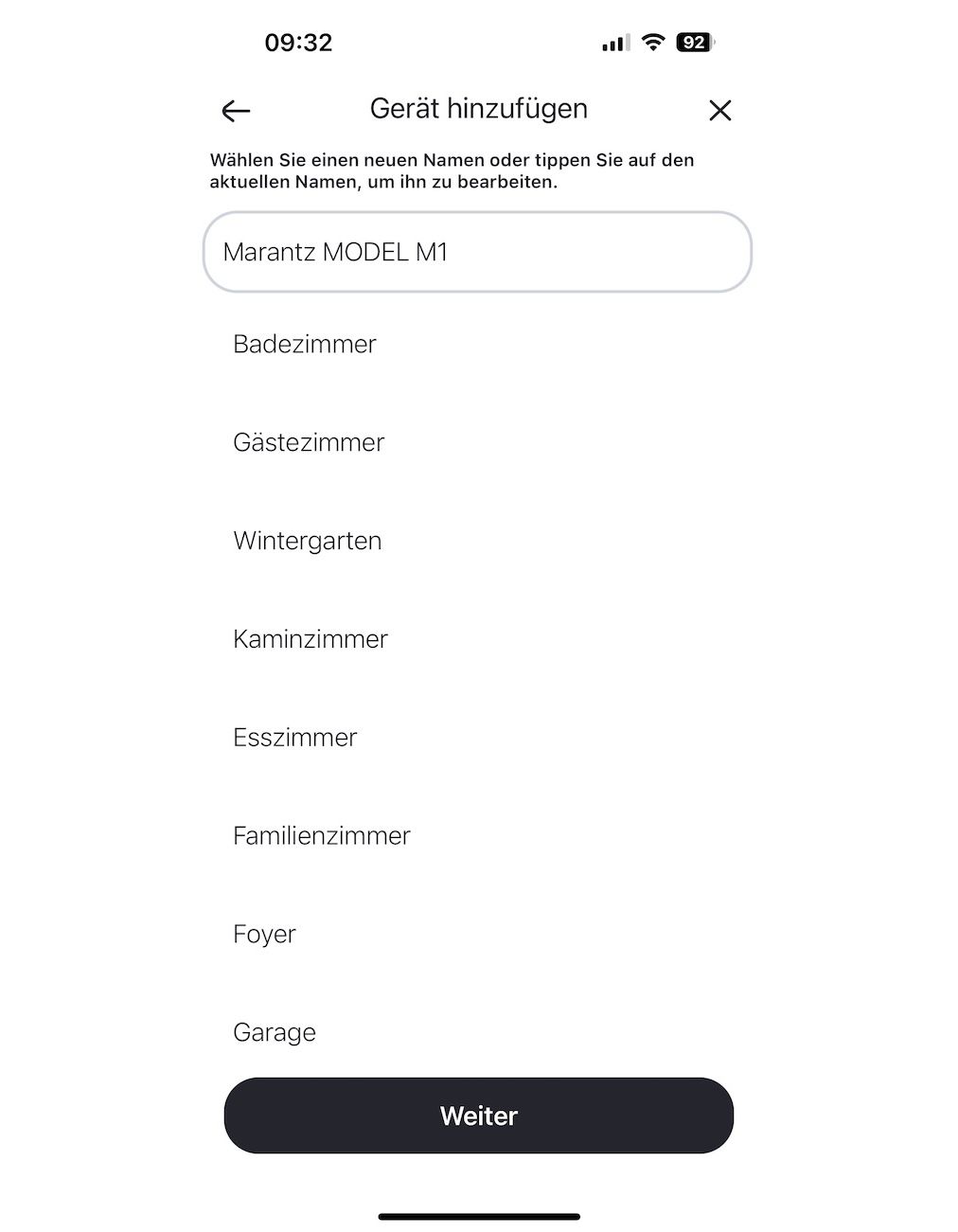Tap the Wi-Fi status icon
958x1232 pixels.
tap(653, 42)
